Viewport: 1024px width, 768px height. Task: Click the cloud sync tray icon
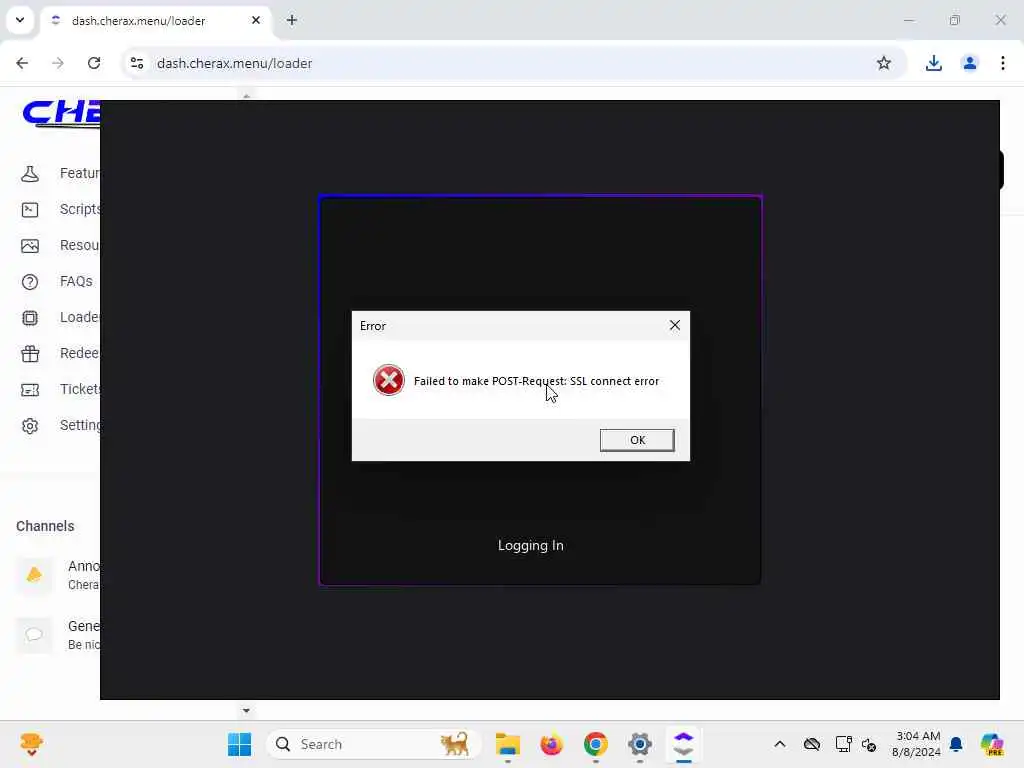pyautogui.click(x=812, y=744)
